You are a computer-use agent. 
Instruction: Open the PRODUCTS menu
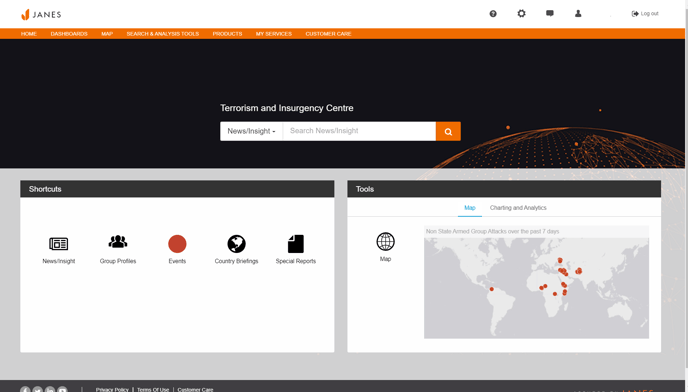pos(227,34)
